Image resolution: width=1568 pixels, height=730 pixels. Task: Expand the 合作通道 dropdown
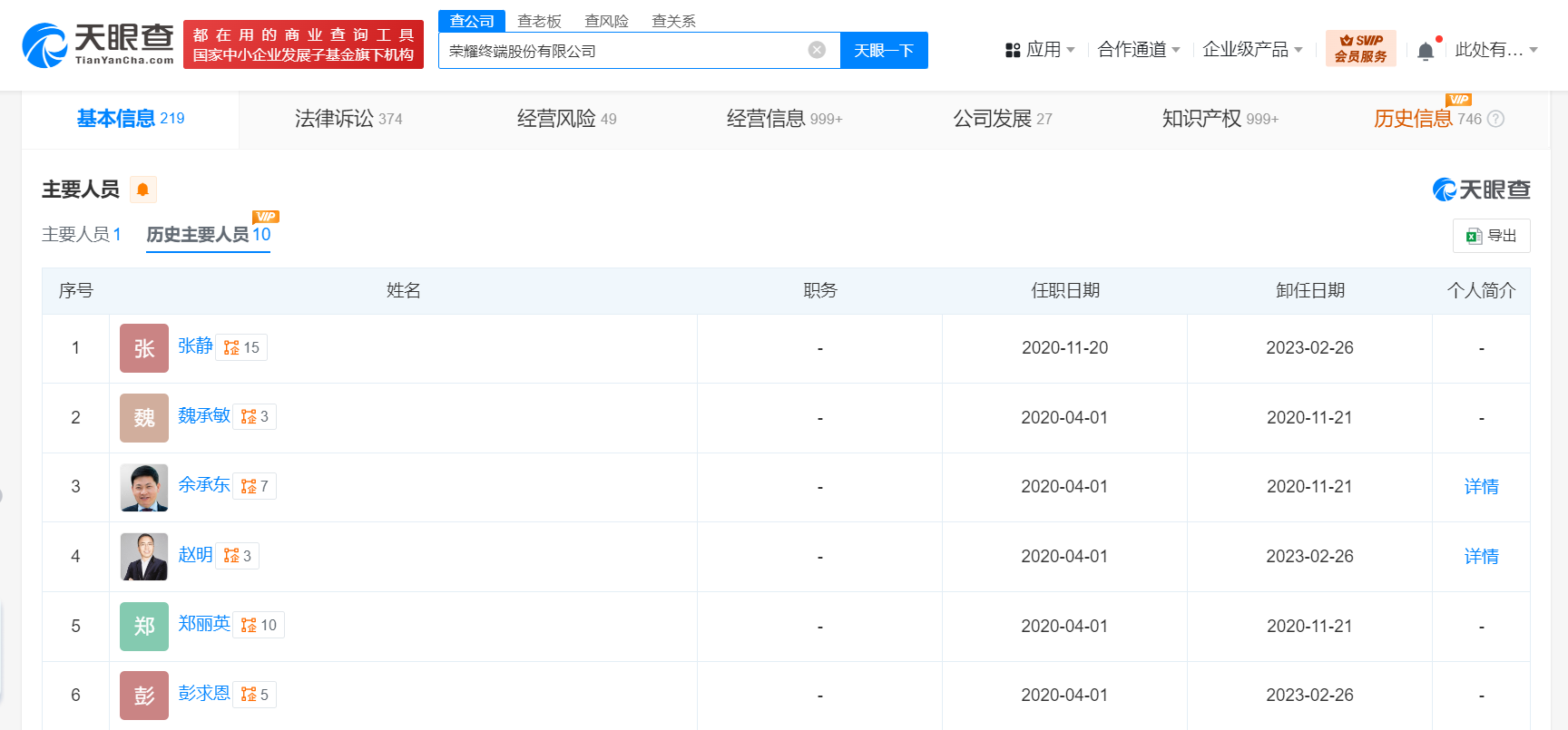click(1138, 50)
